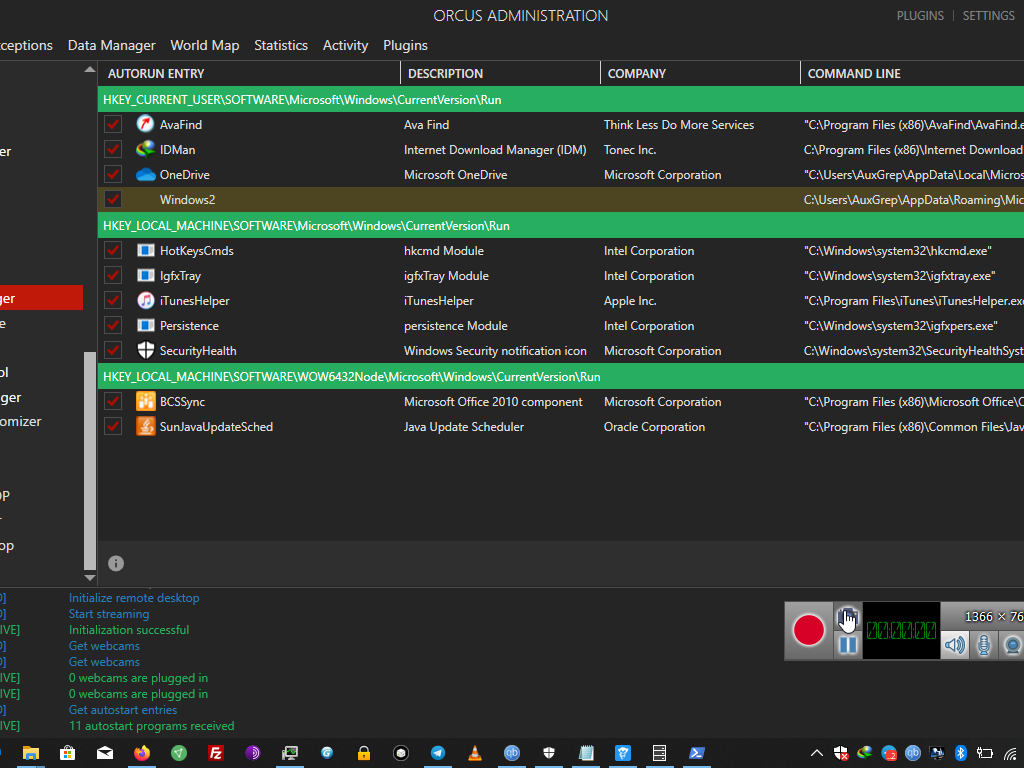The height and width of the screenshot is (768, 1024).
Task: Uncheck the HotKeysCmds autorun entry
Action: point(113,250)
